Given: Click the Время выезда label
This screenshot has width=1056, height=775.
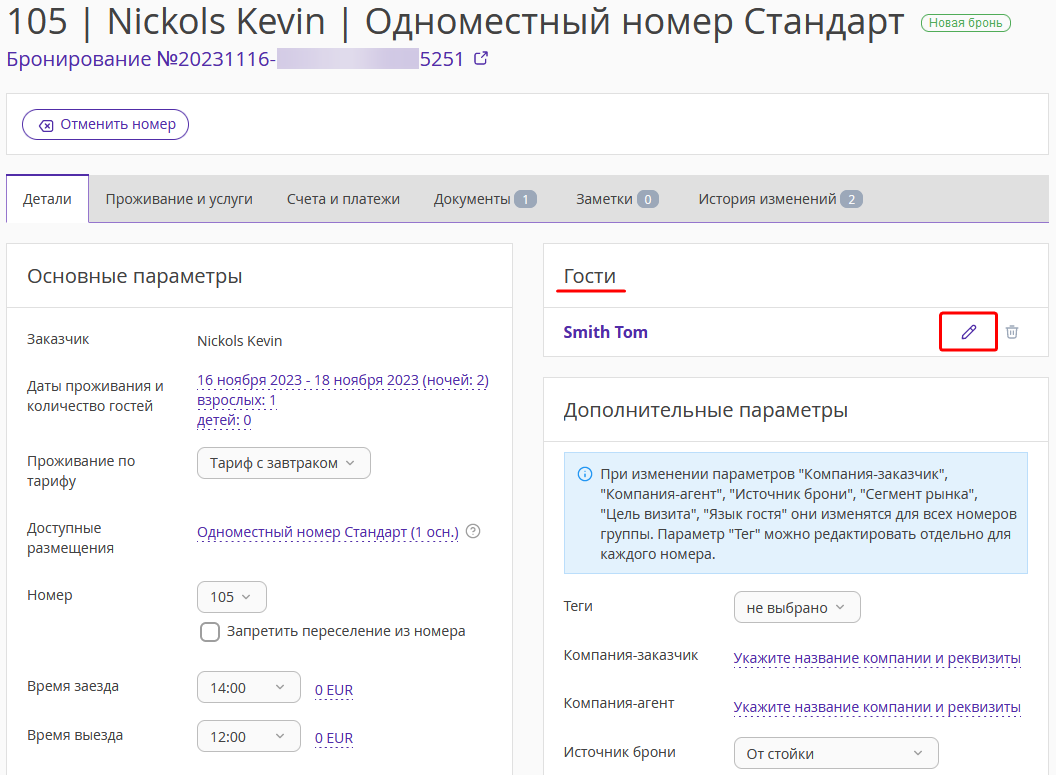Looking at the screenshot, I should click(x=75, y=735).
